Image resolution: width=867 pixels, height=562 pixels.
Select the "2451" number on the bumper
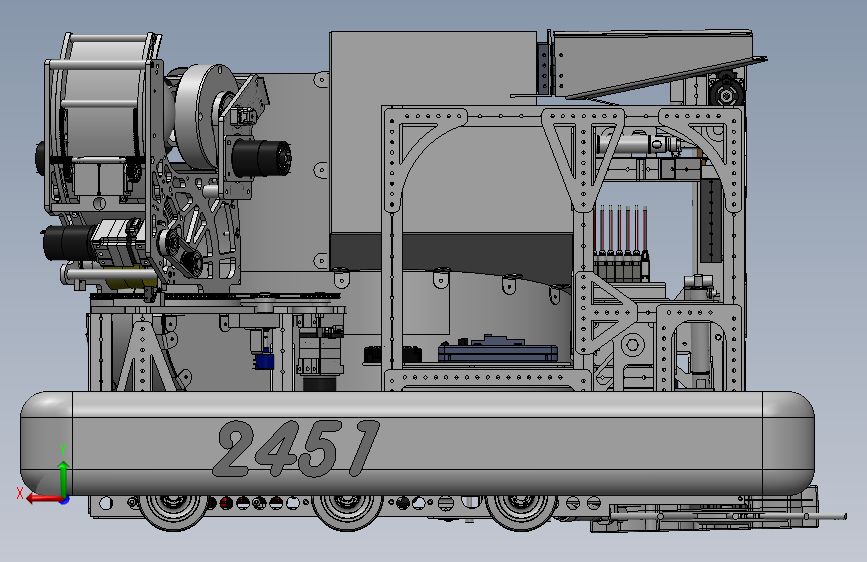click(x=296, y=449)
